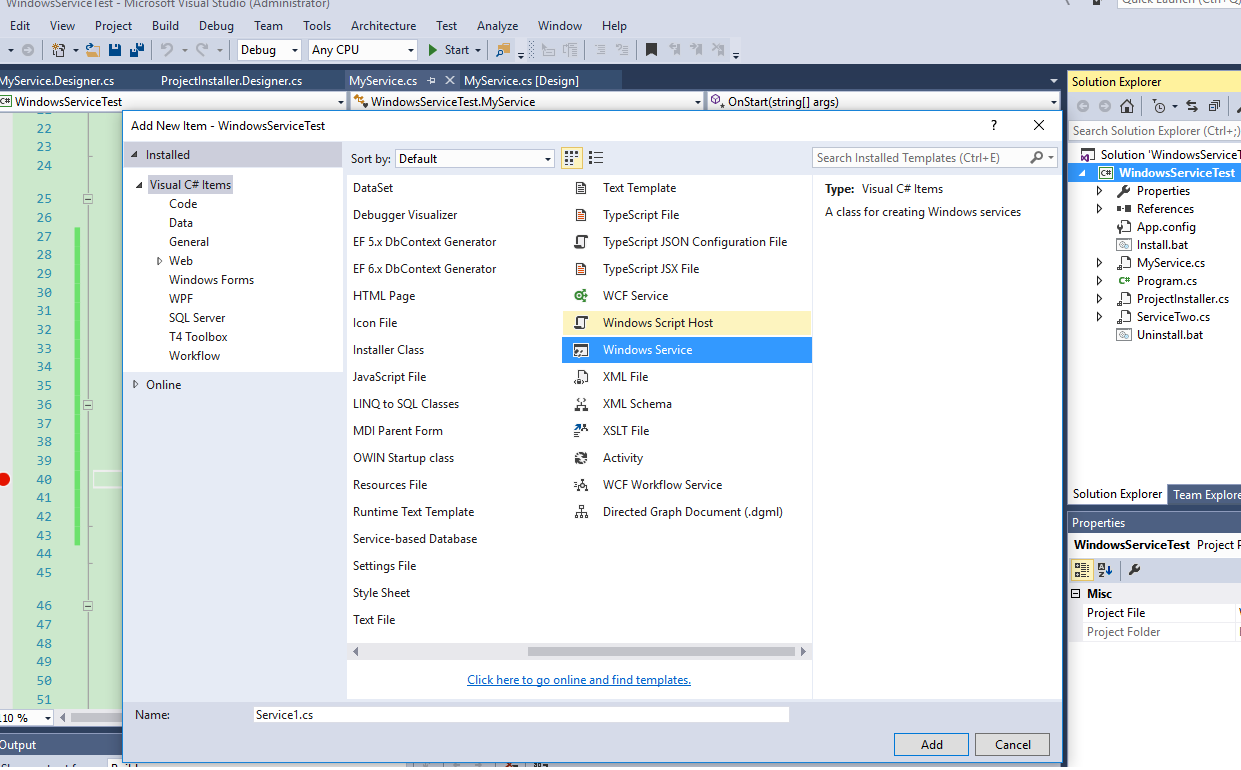Select the Text Template icon

coord(581,188)
